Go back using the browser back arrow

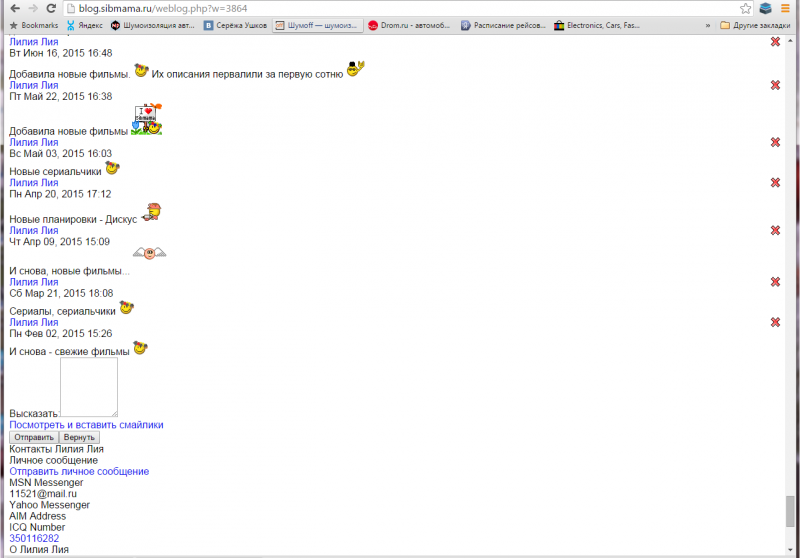click(x=15, y=8)
